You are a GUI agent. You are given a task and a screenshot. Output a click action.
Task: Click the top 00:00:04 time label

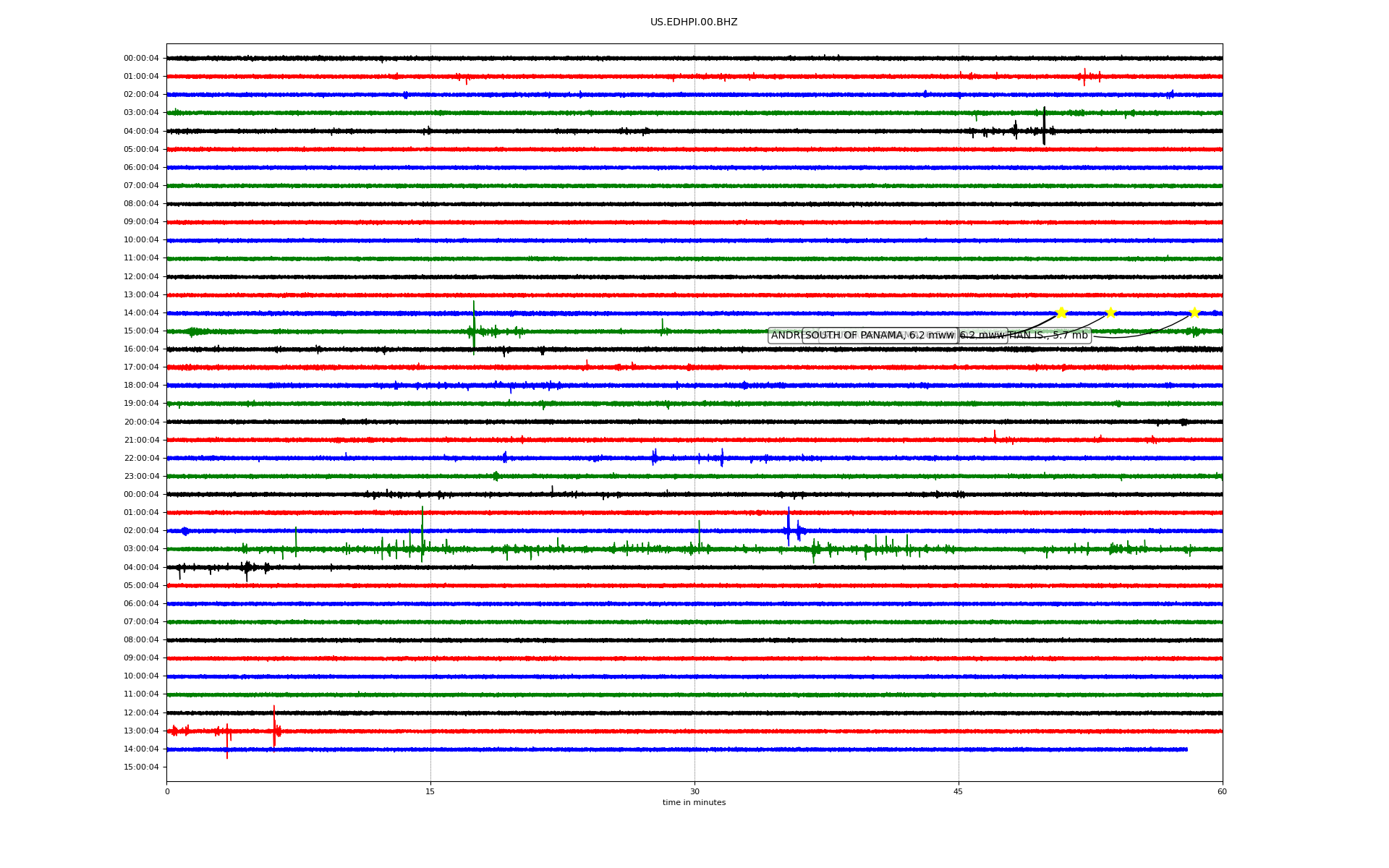click(x=141, y=59)
